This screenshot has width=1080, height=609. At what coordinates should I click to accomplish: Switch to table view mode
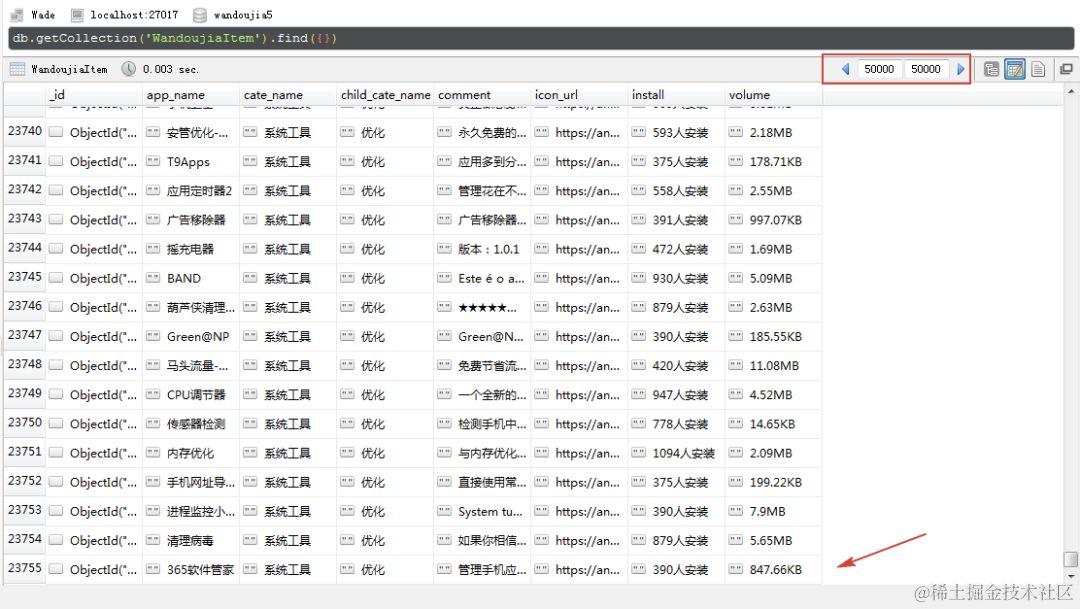[1015, 69]
